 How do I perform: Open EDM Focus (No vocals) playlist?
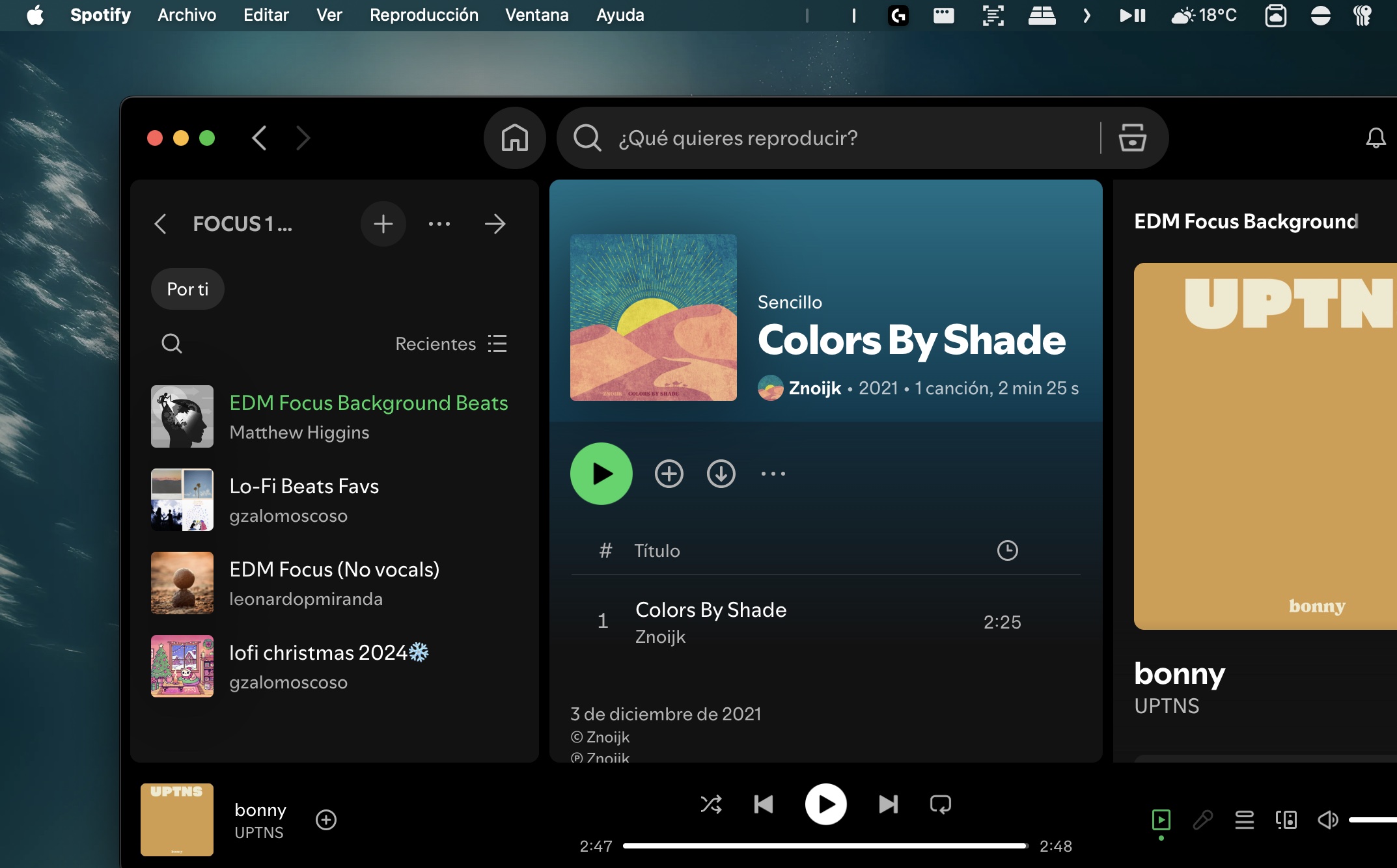click(335, 583)
